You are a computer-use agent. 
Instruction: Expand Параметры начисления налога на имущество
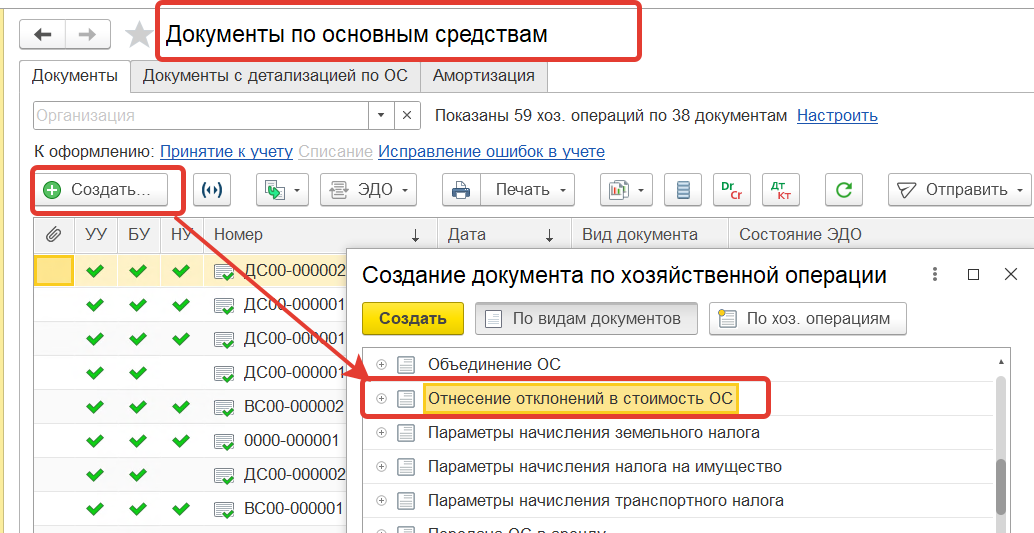point(381,466)
